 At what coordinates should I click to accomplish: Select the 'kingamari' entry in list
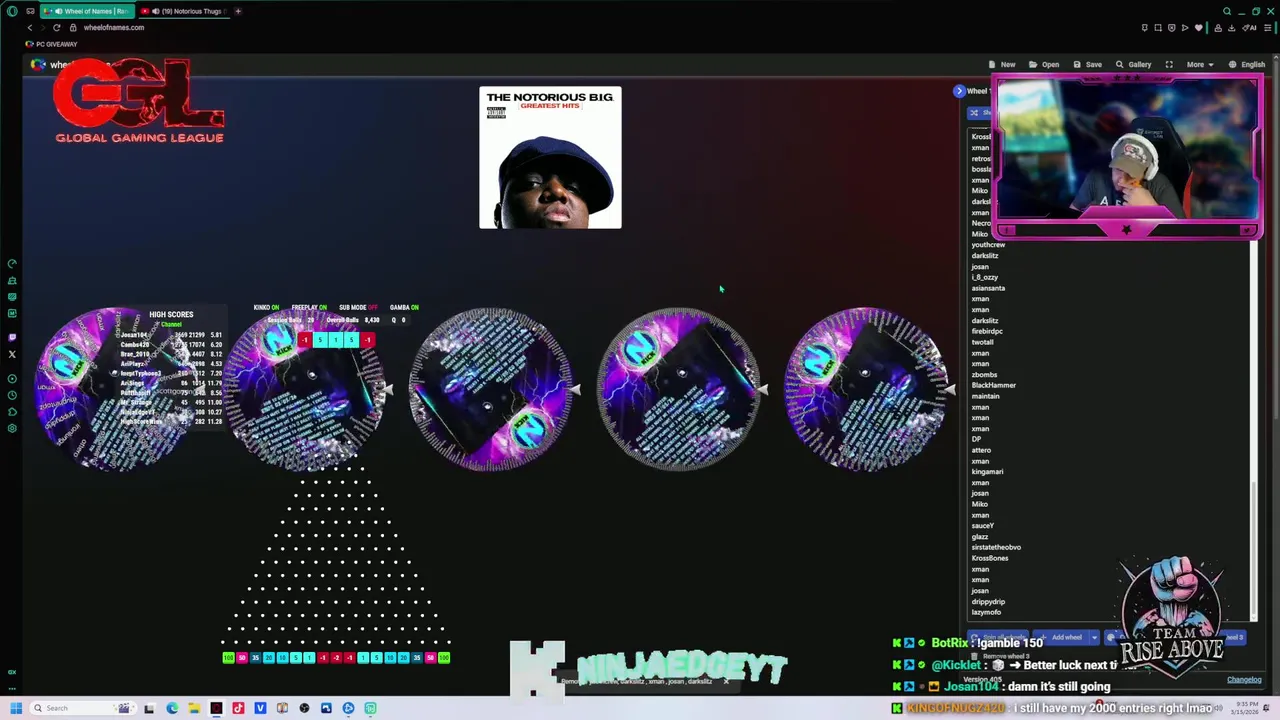(987, 471)
